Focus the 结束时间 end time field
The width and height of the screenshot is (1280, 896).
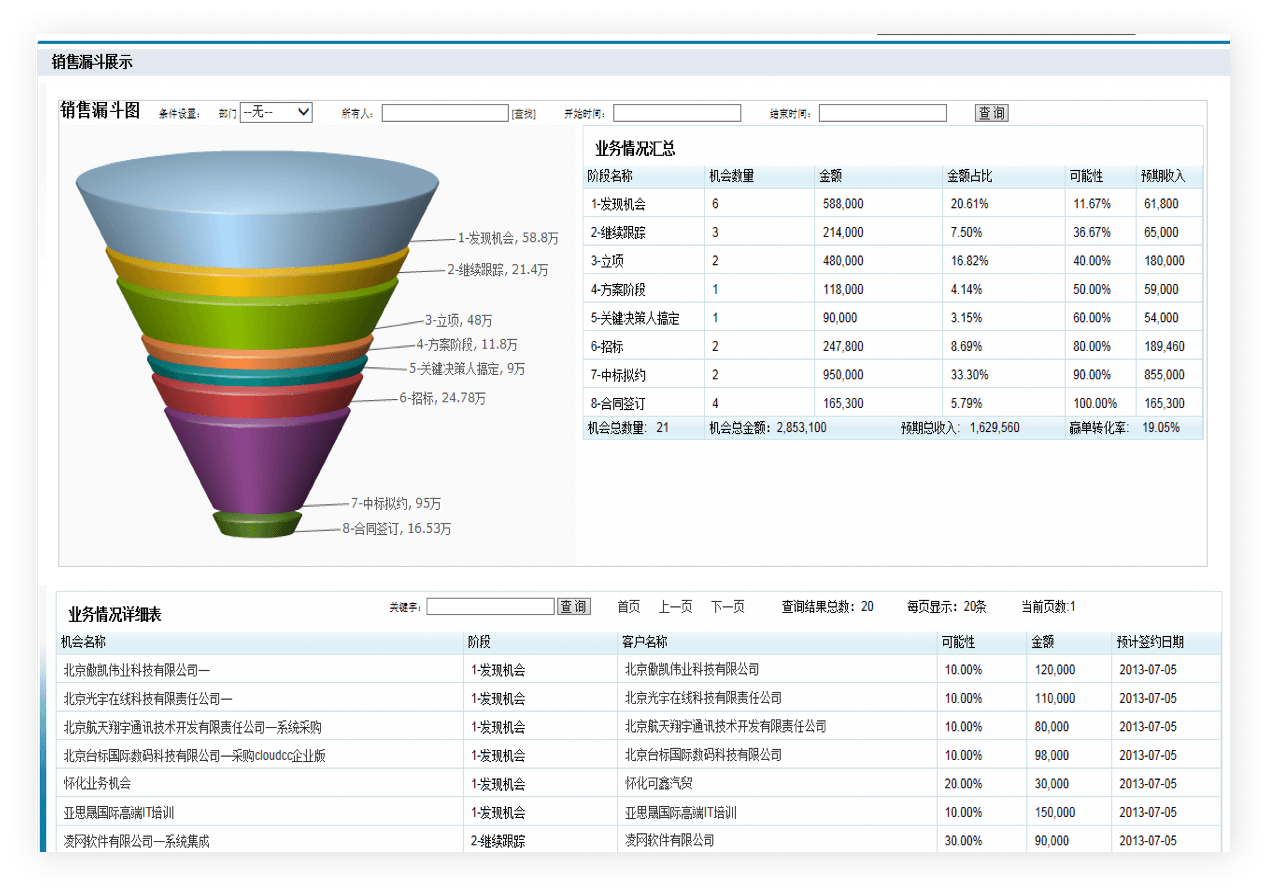pos(883,113)
